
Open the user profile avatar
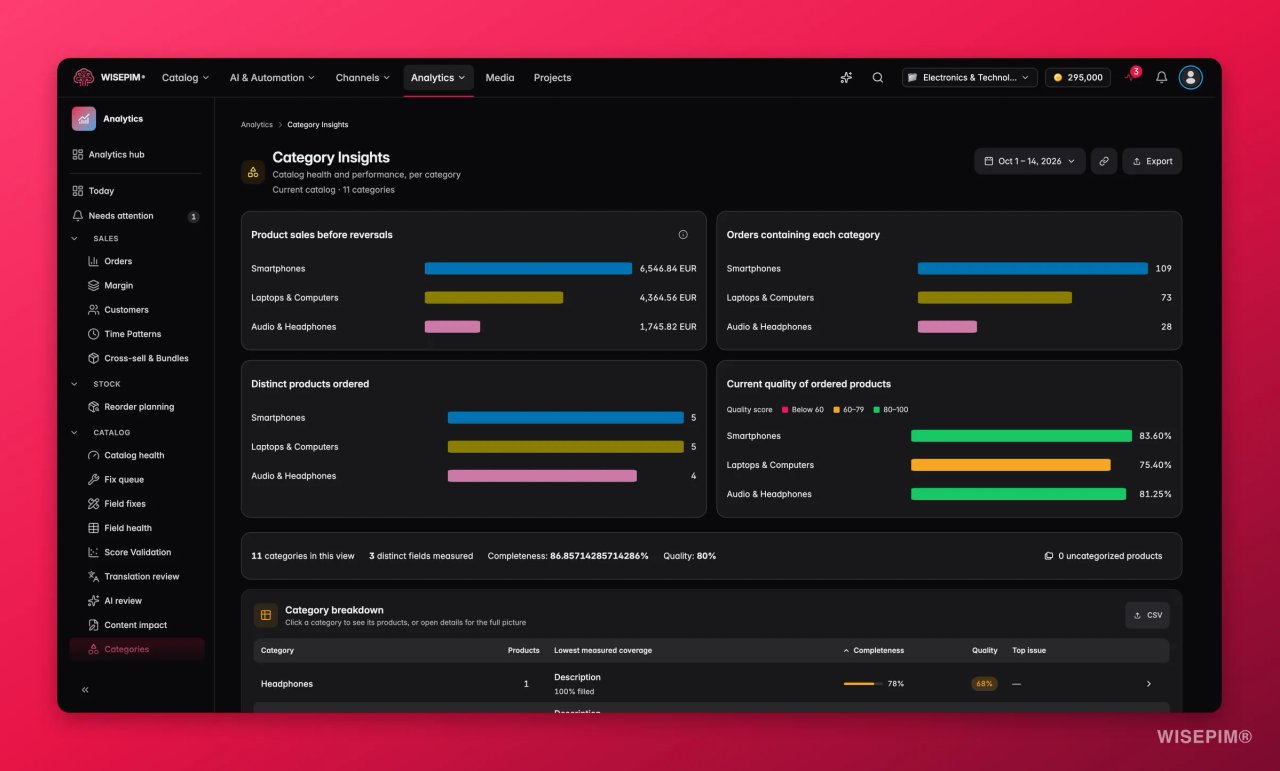pyautogui.click(x=1190, y=77)
